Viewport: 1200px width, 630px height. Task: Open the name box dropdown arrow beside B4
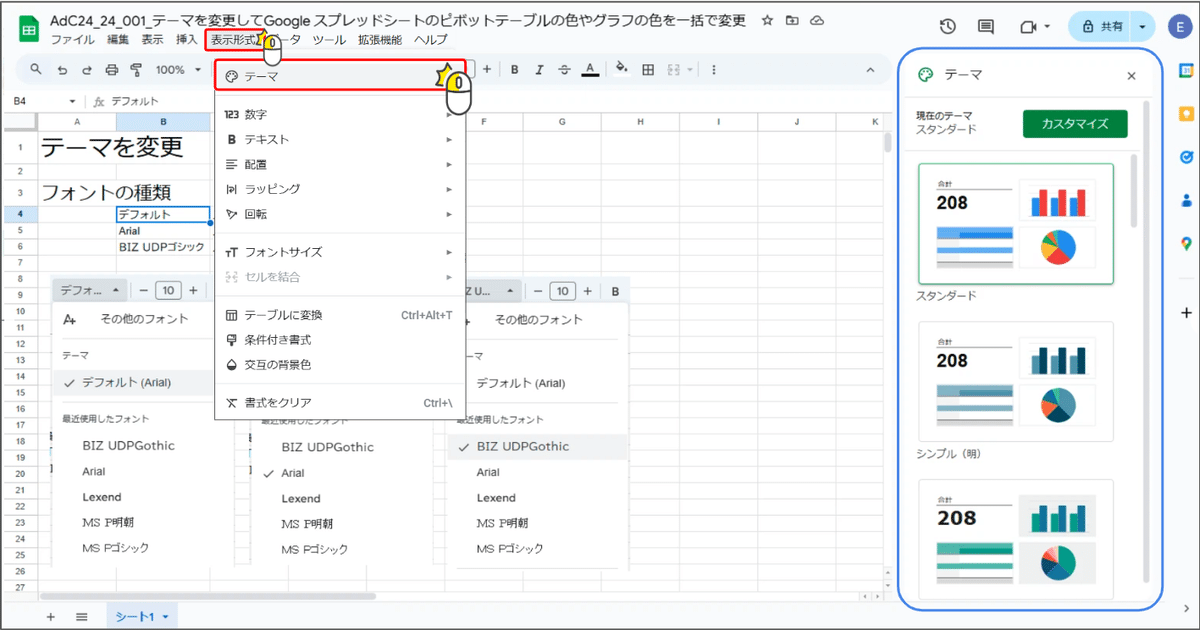click(72, 101)
